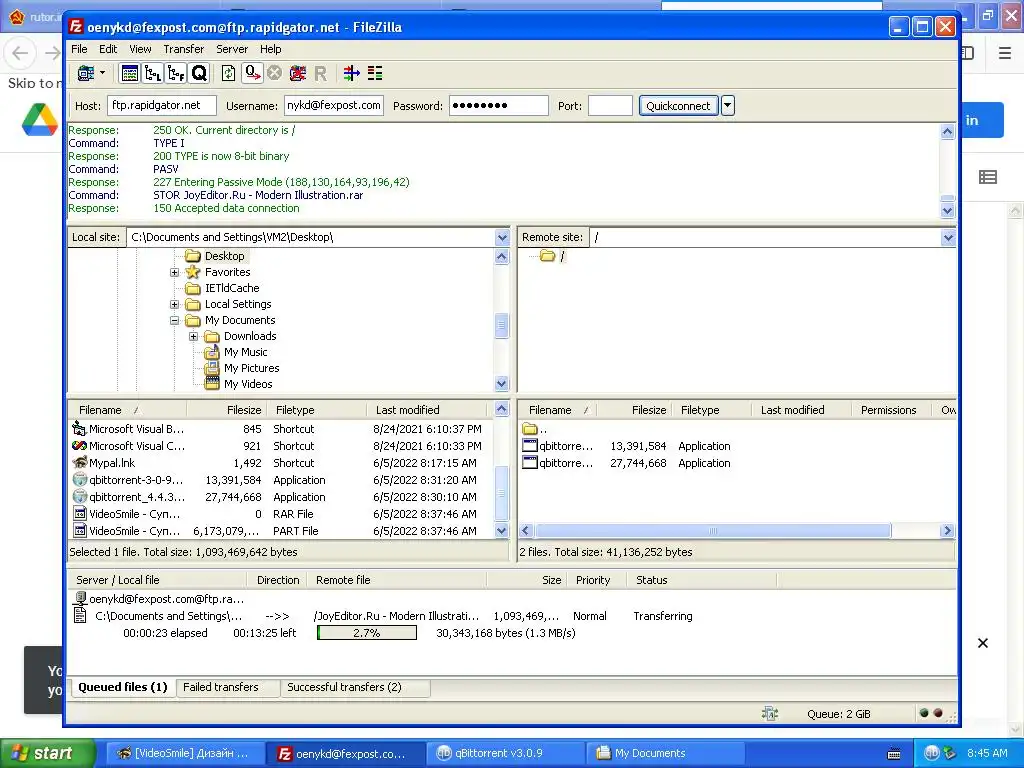Image resolution: width=1024 pixels, height=768 pixels.
Task: Select the Microsoft Visual B shortcut icon
Action: coord(79,428)
